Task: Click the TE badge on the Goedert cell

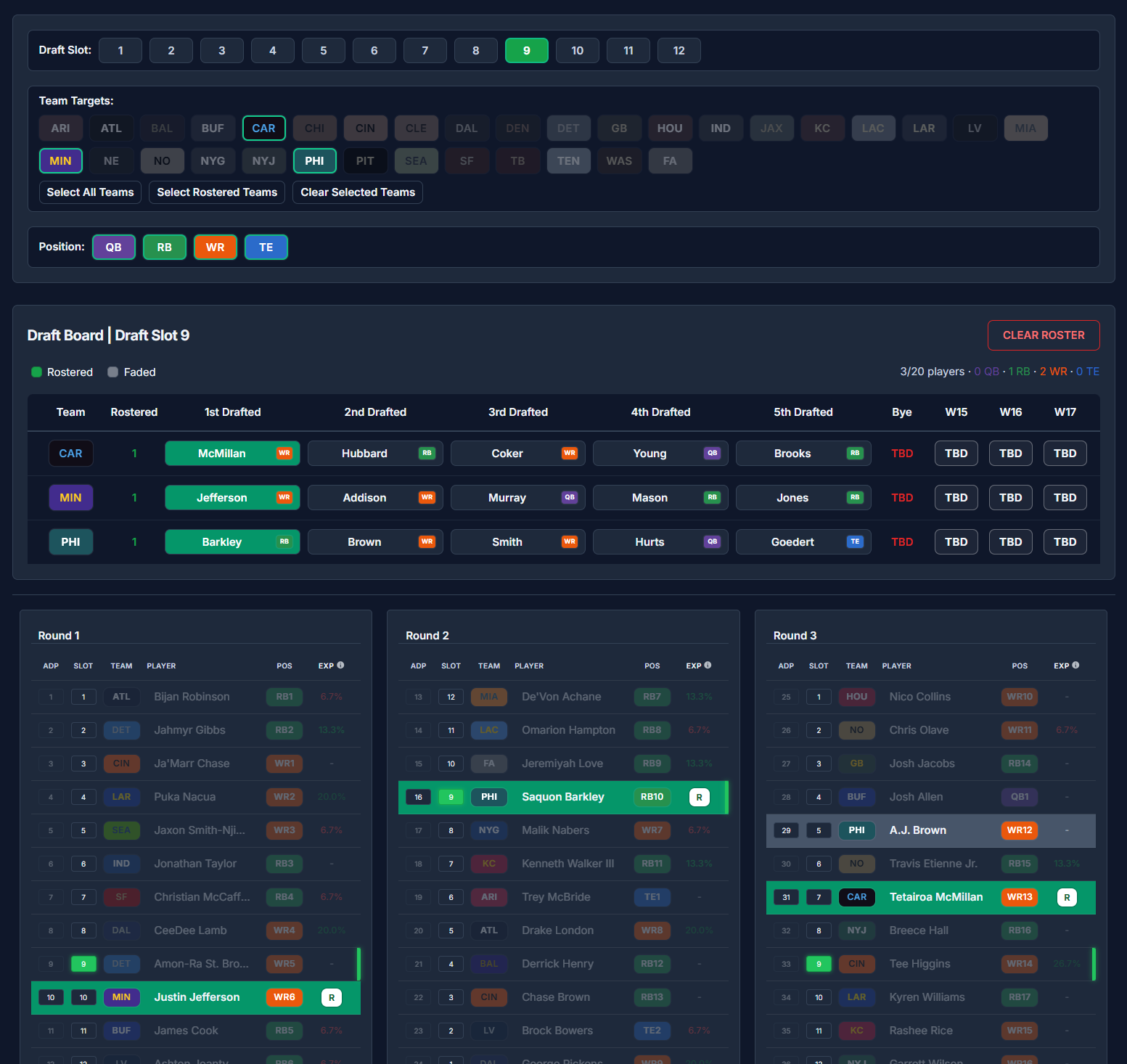Action: coord(855,541)
